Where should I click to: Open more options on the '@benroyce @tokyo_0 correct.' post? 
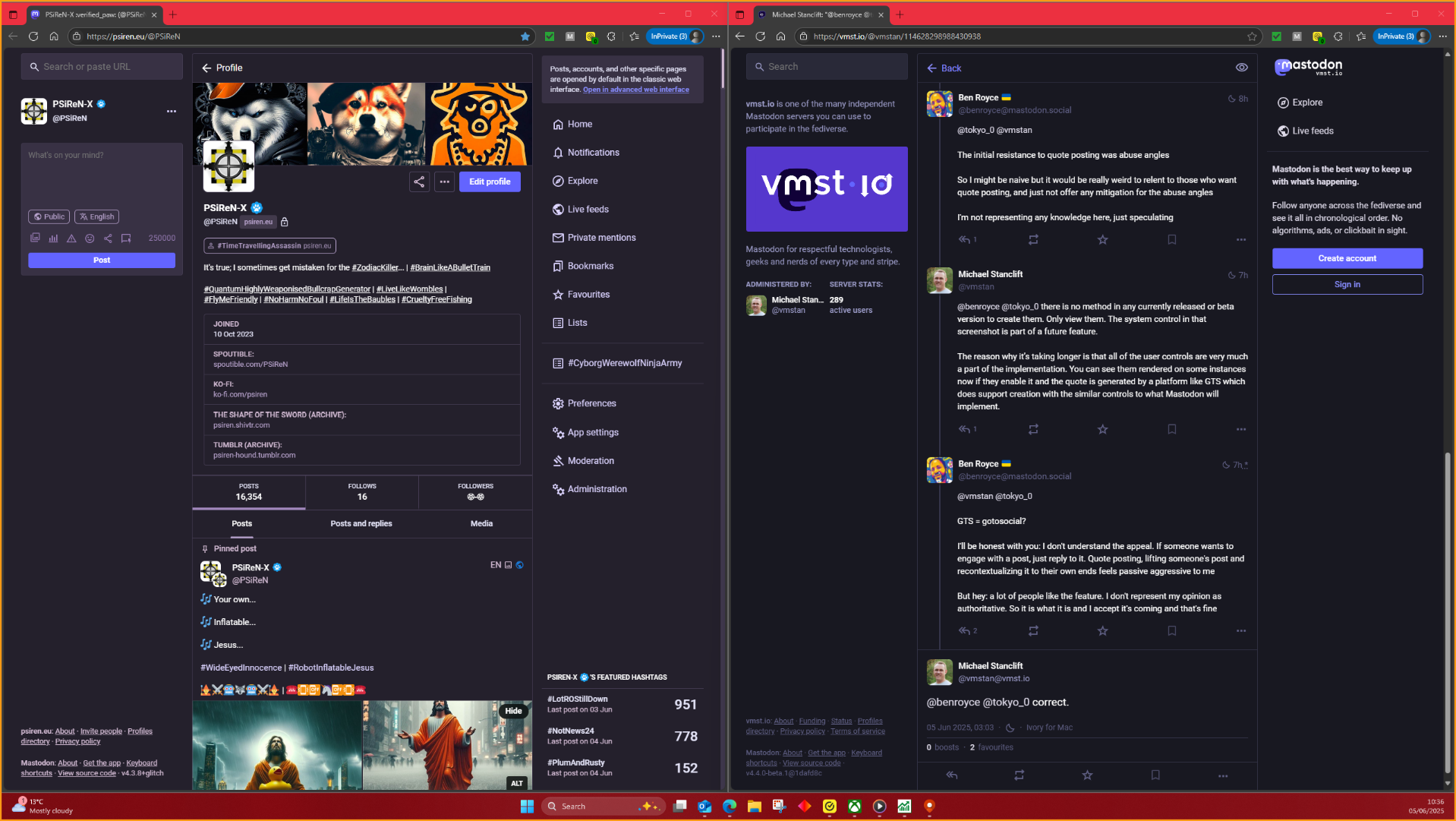point(1223,775)
